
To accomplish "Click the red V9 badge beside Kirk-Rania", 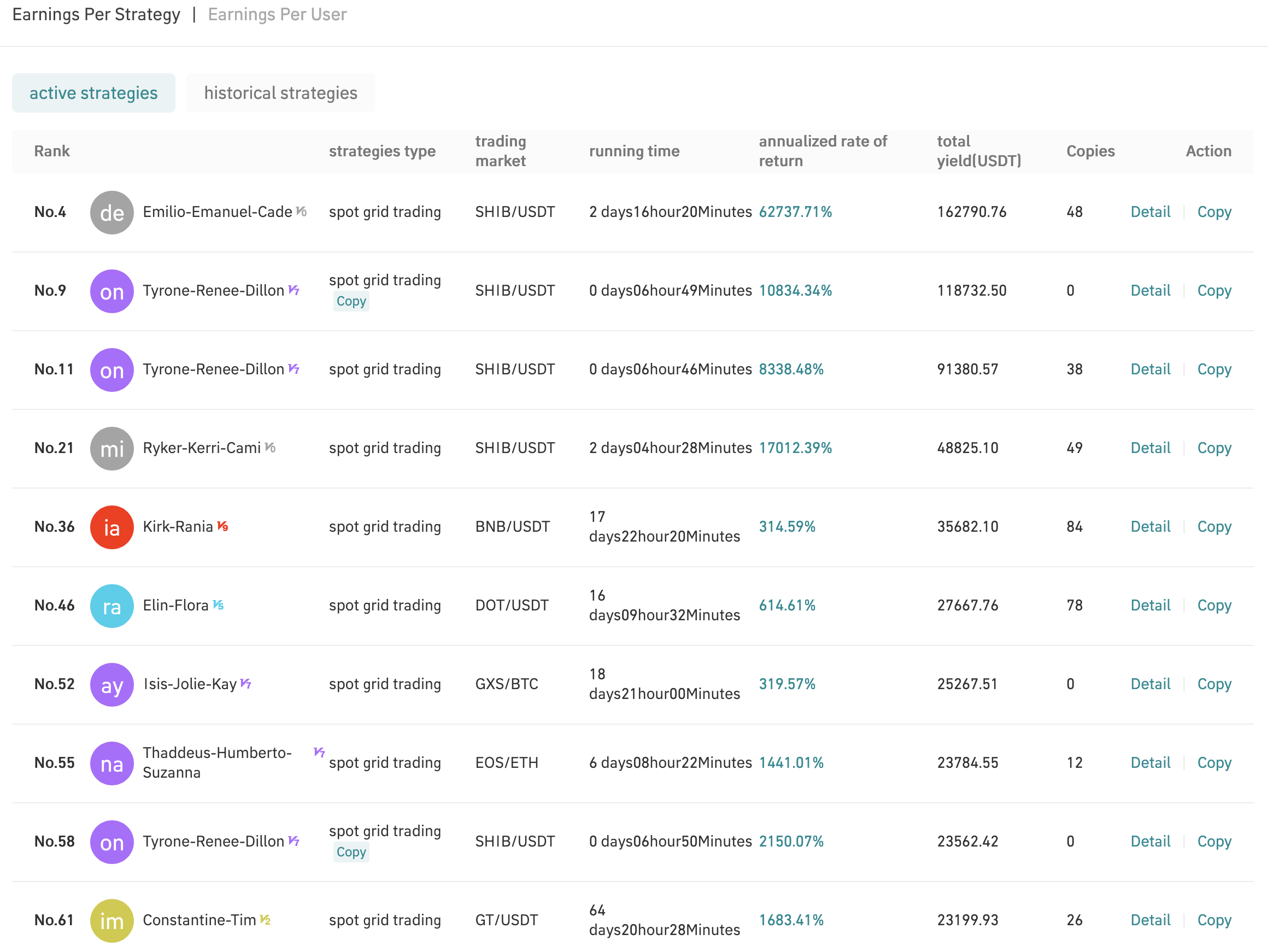I will pyautogui.click(x=222, y=526).
